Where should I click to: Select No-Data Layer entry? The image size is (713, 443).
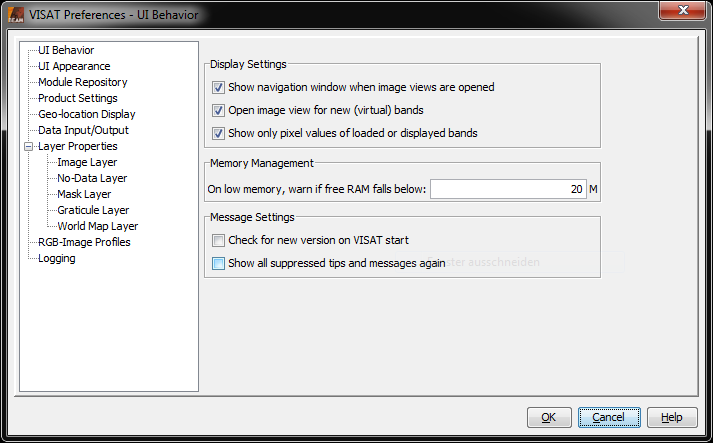[x=92, y=178]
